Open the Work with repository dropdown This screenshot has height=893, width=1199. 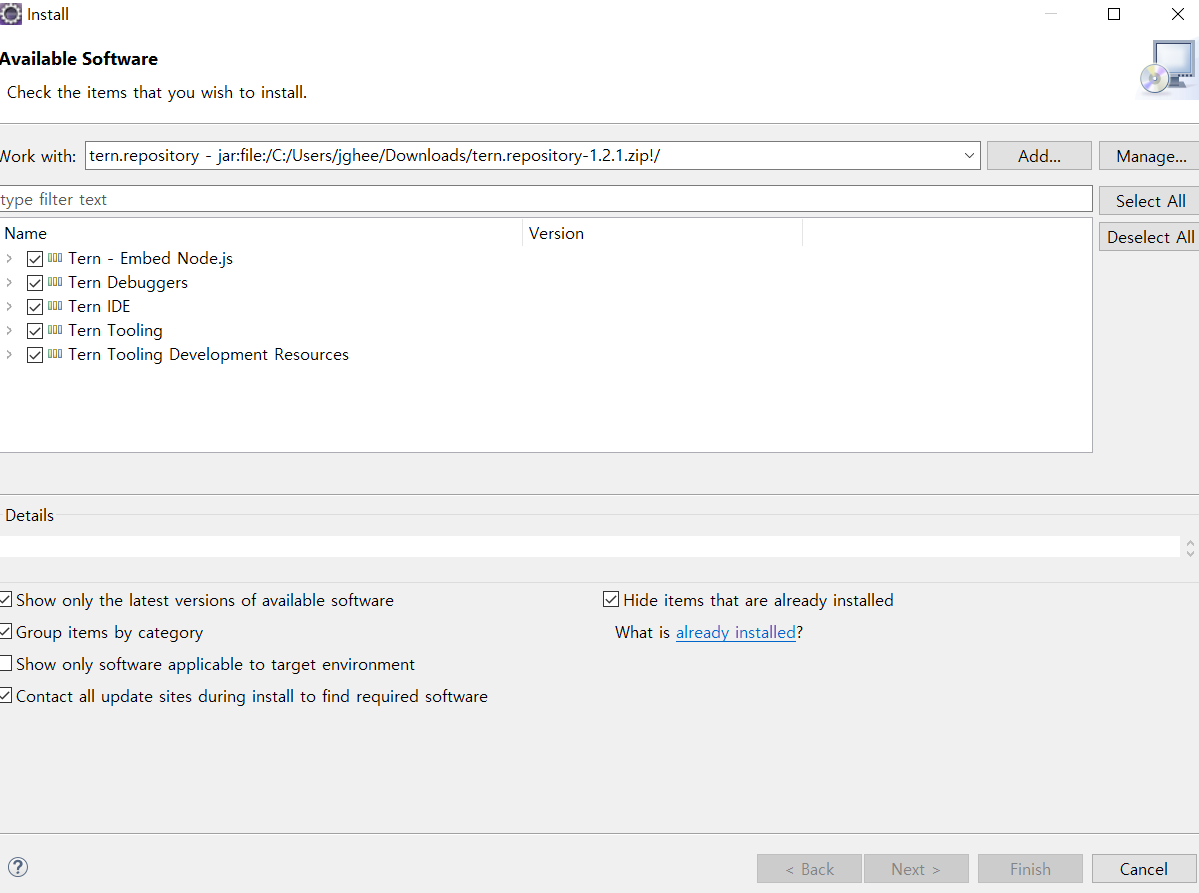[969, 156]
